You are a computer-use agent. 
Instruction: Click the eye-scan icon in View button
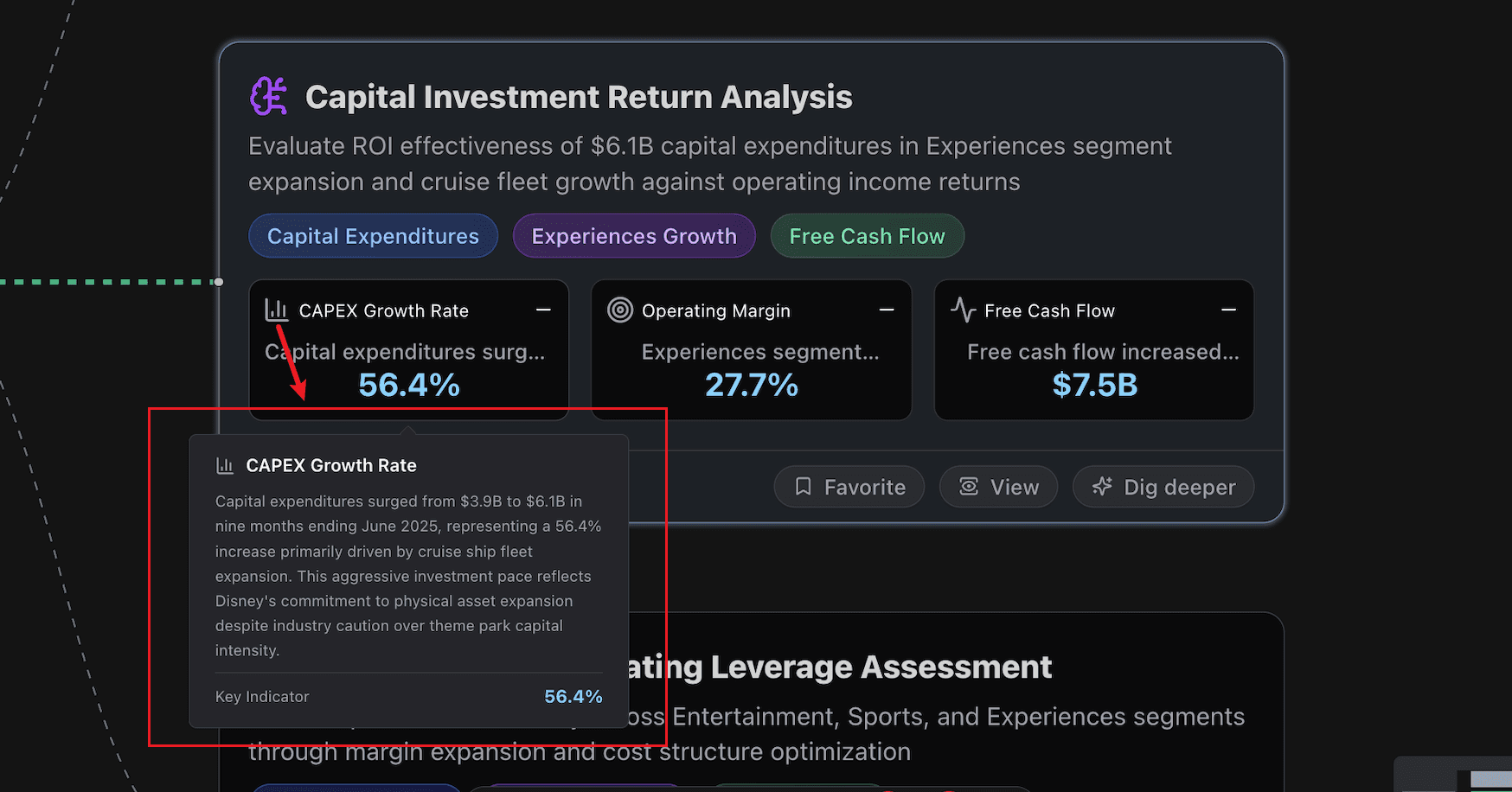(969, 487)
